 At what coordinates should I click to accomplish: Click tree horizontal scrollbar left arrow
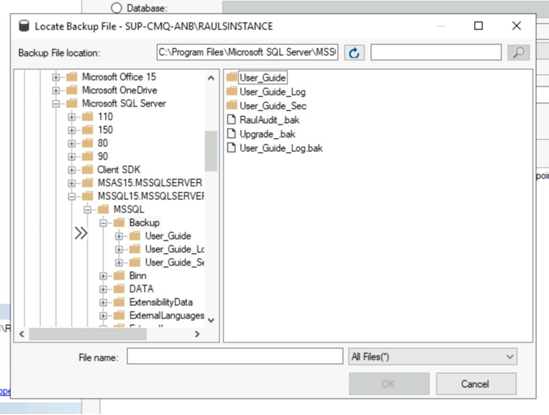tap(22, 334)
